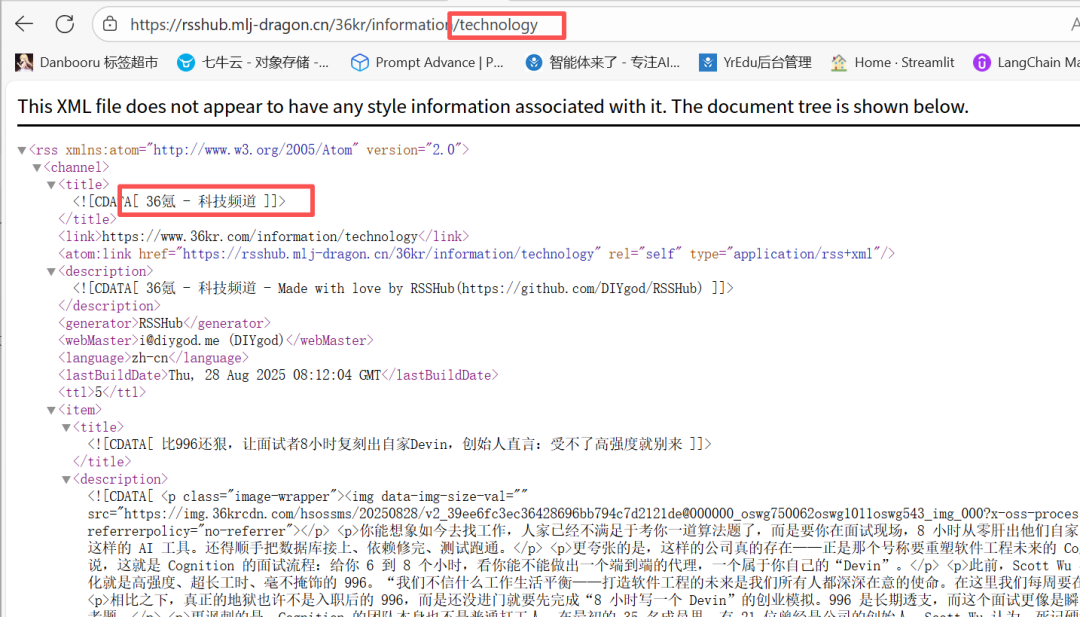The height and width of the screenshot is (617, 1080).
Task: Reload the page with the refresh icon
Action: pos(65,24)
